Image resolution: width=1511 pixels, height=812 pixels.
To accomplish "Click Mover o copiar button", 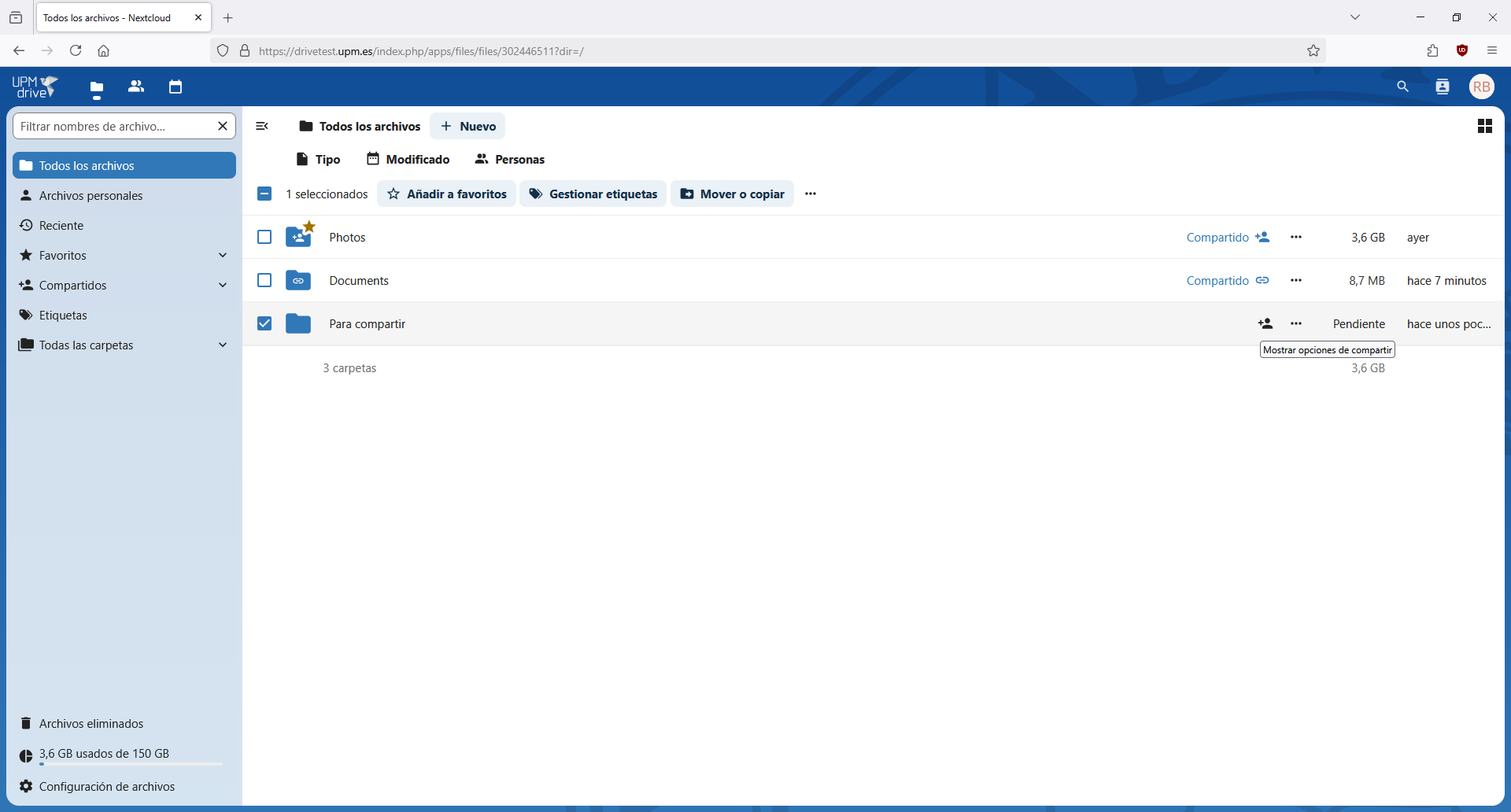I will click(733, 194).
